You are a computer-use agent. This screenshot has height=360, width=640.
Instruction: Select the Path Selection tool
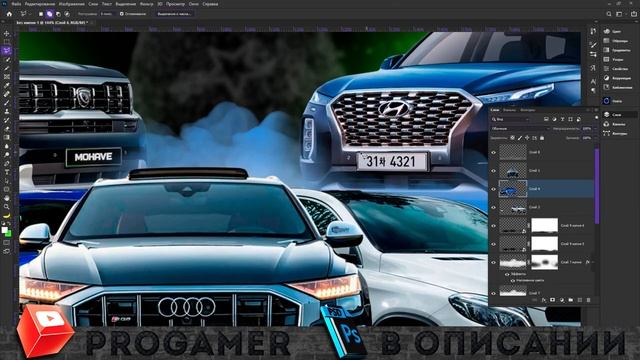tap(7, 181)
